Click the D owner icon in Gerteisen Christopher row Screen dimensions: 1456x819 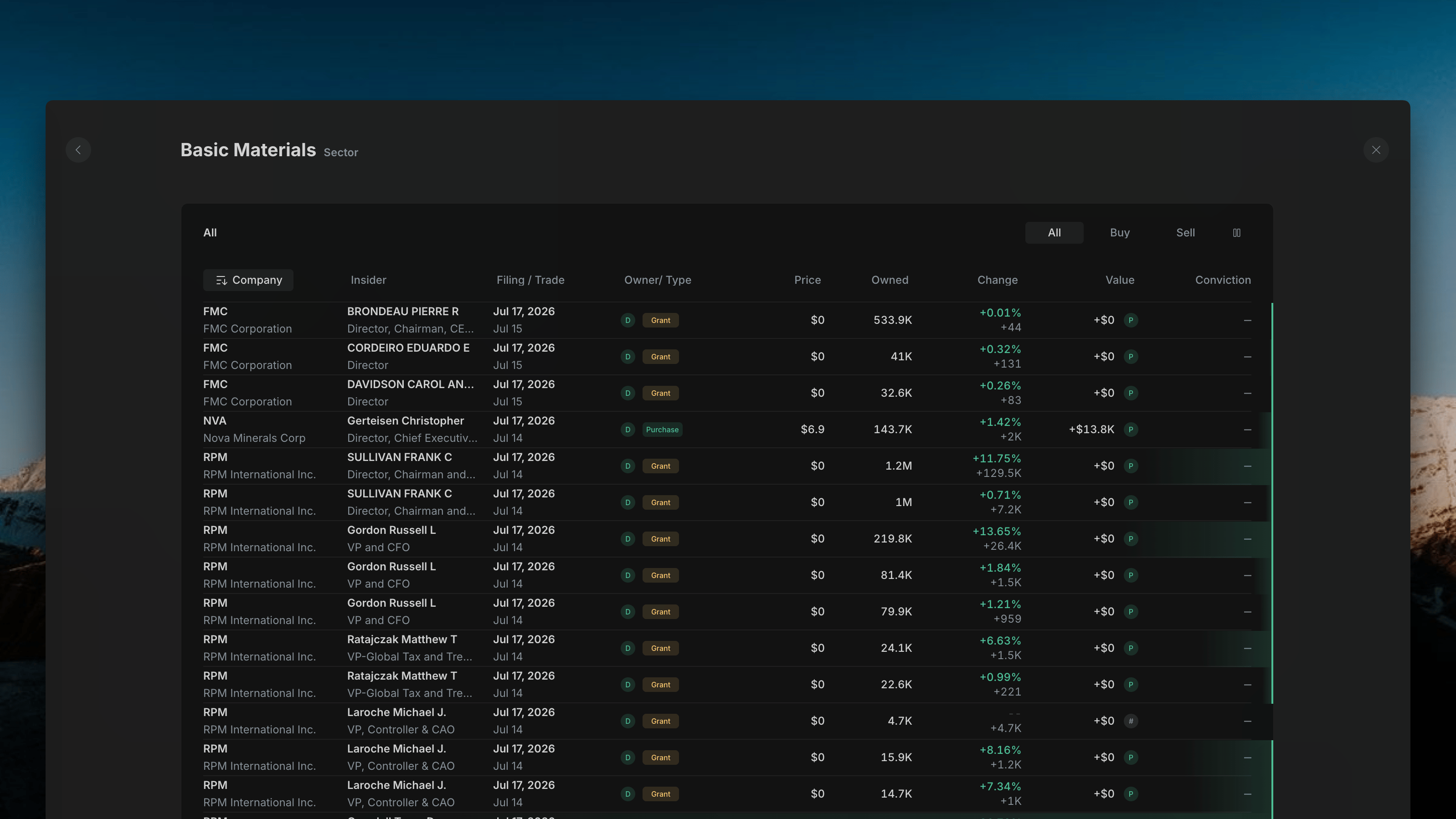(628, 430)
